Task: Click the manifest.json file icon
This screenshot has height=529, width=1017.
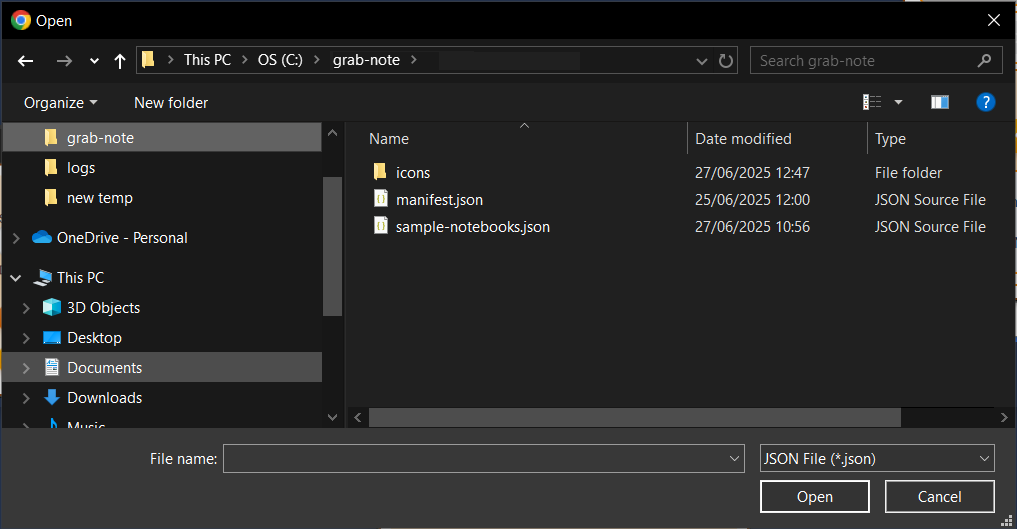Action: (x=381, y=198)
